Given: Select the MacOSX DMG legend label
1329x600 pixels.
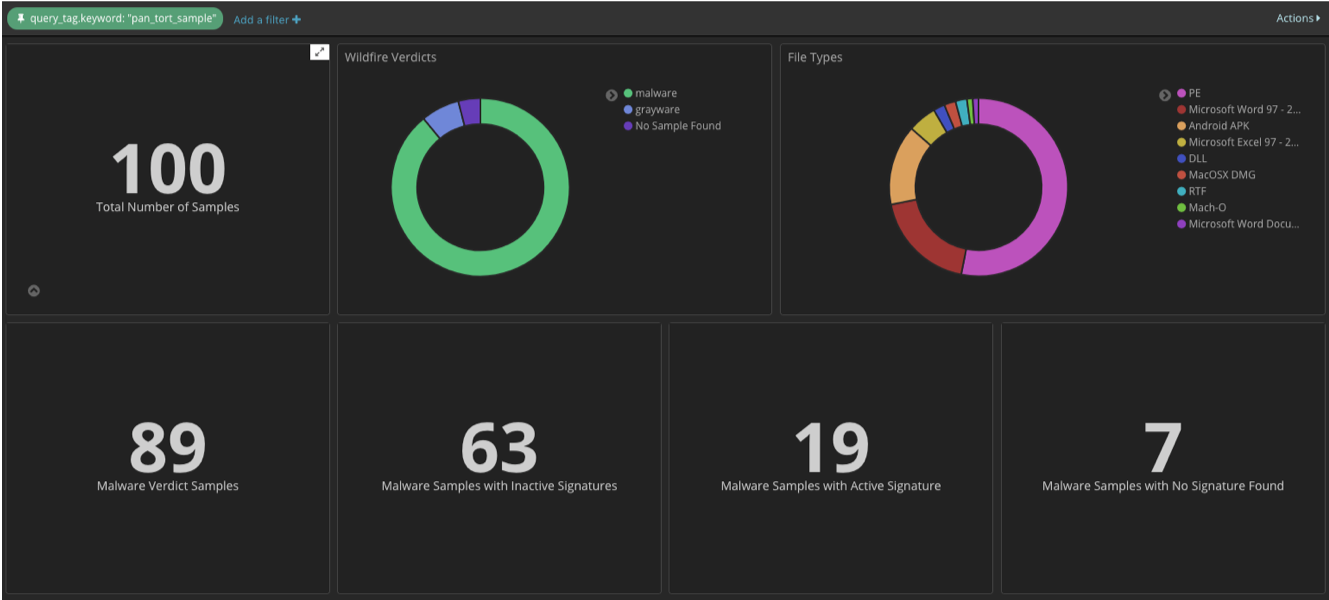Looking at the screenshot, I should [x=1222, y=175].
